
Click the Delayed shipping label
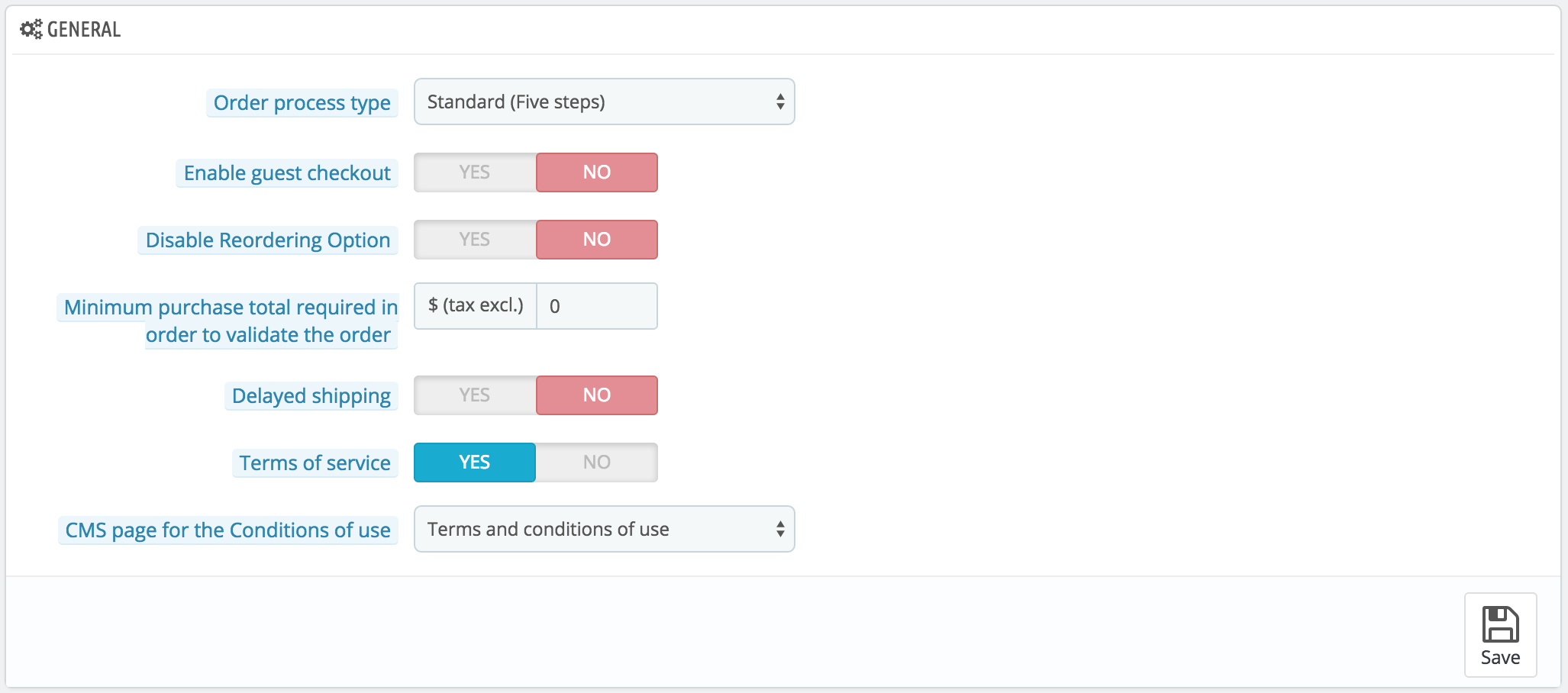[x=311, y=396]
